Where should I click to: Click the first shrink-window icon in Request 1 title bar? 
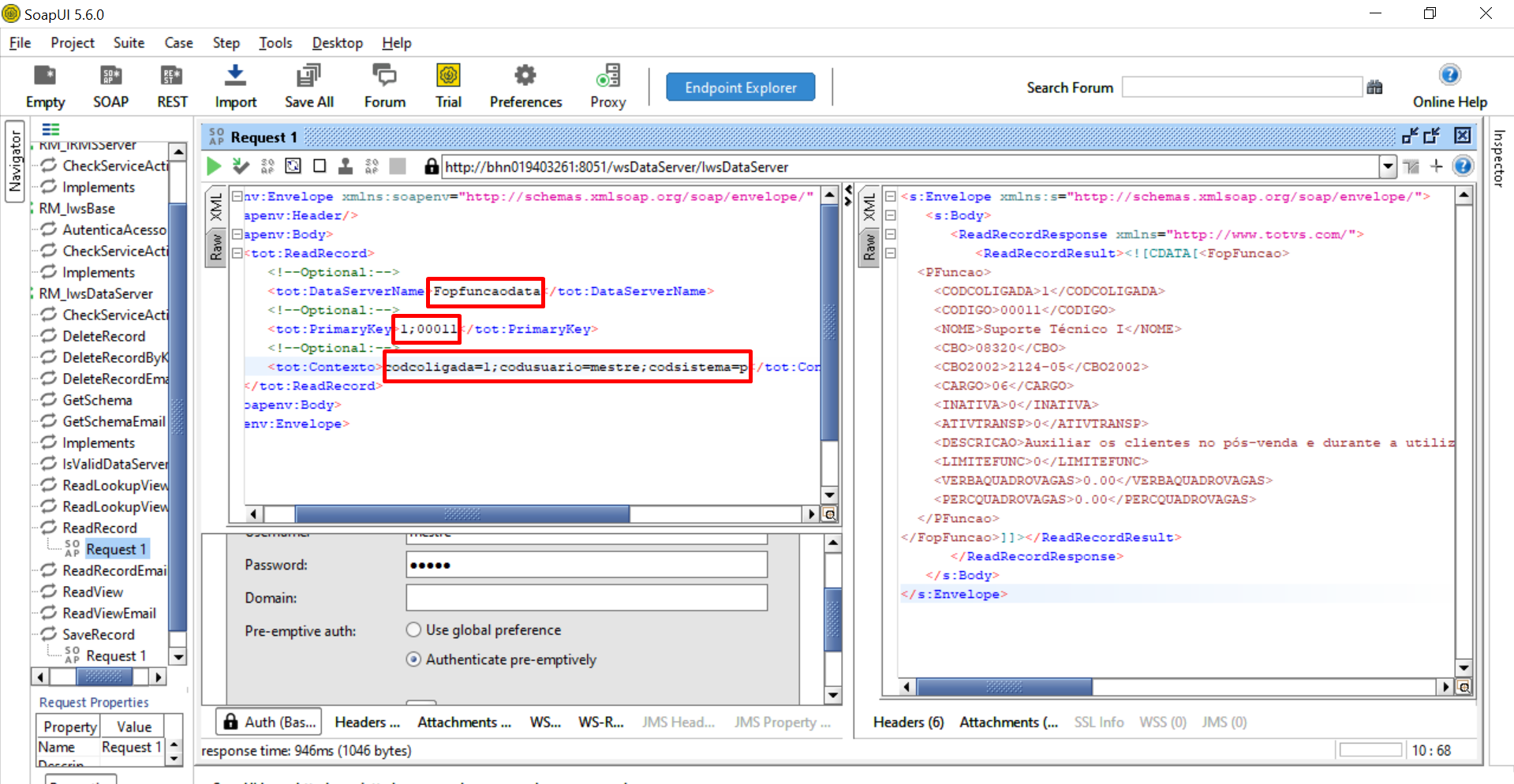pos(1410,136)
